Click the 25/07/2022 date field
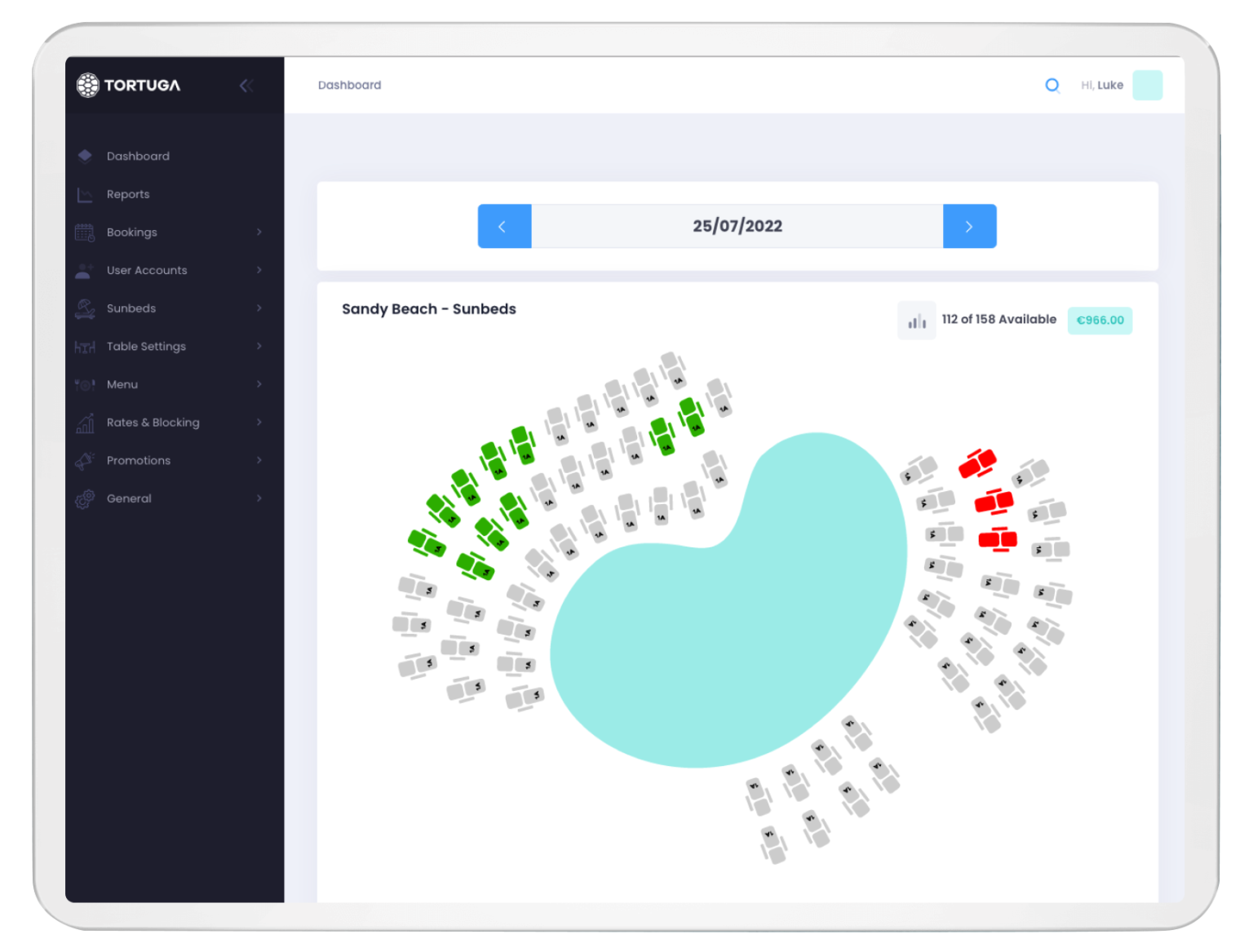This screenshot has height=952, width=1253. click(737, 226)
